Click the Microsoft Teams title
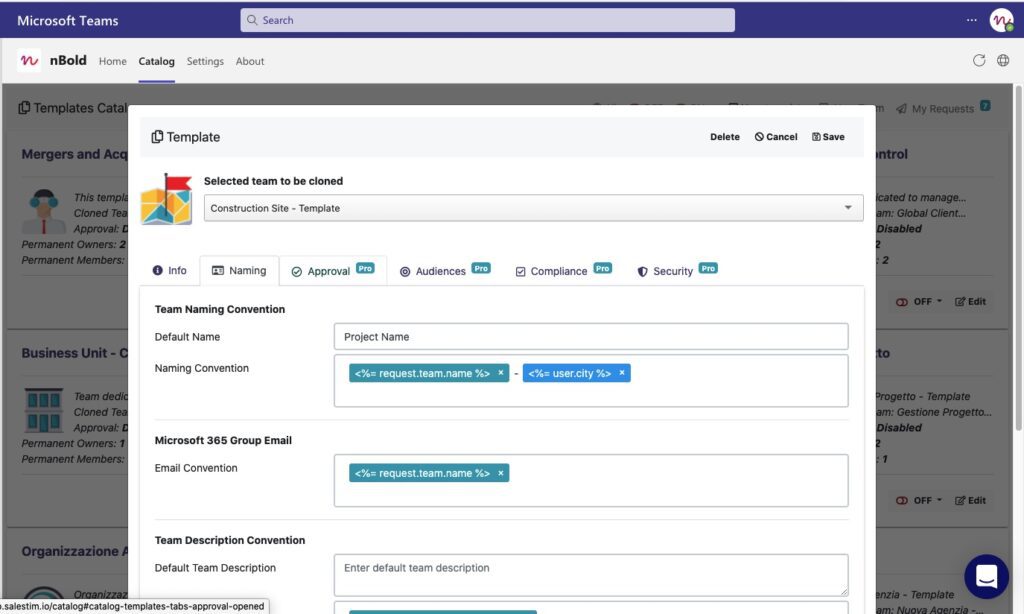 (68, 20)
